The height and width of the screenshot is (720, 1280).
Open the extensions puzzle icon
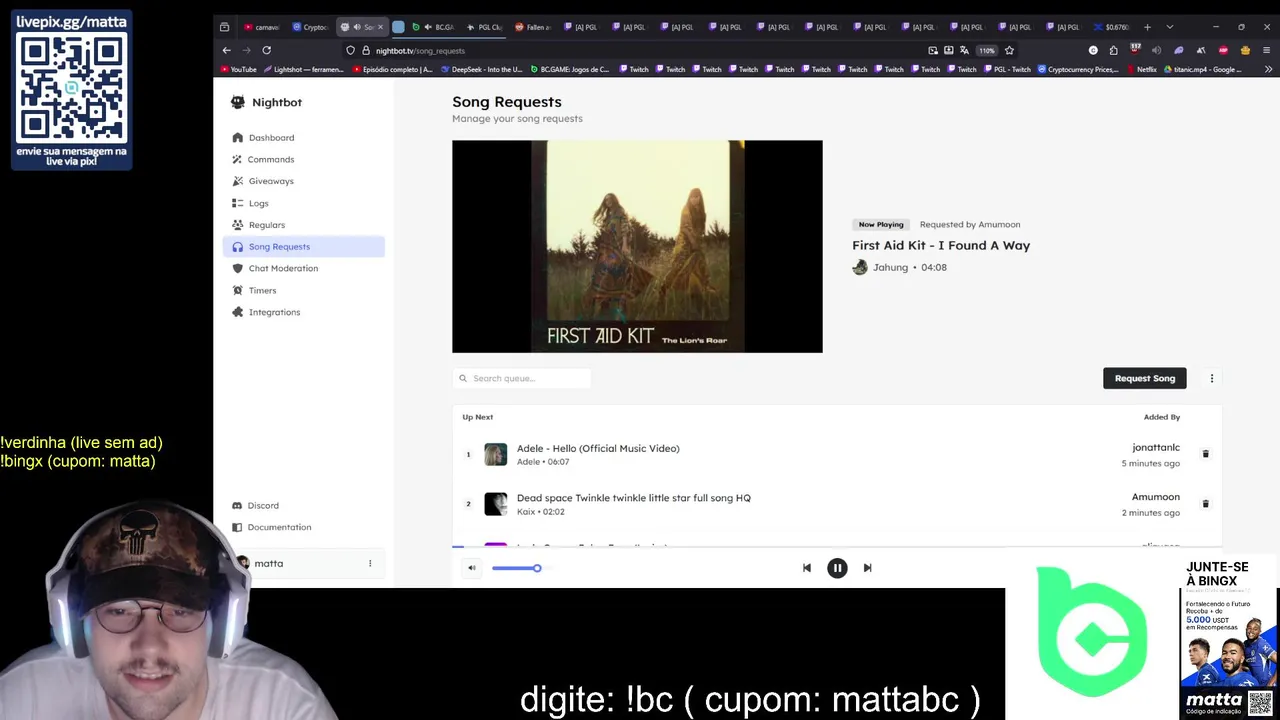coord(1114,50)
